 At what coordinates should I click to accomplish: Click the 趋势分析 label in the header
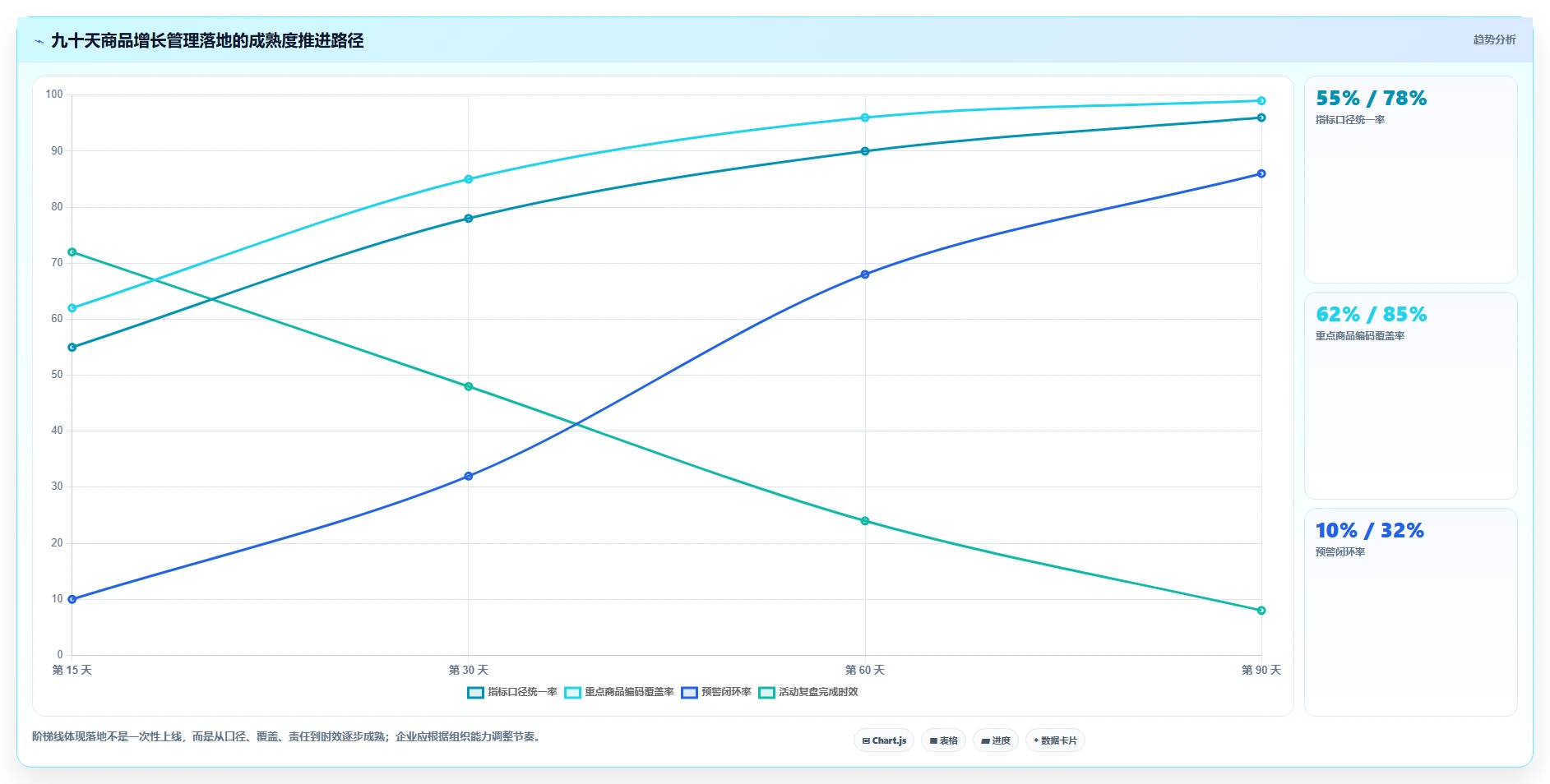click(1494, 39)
